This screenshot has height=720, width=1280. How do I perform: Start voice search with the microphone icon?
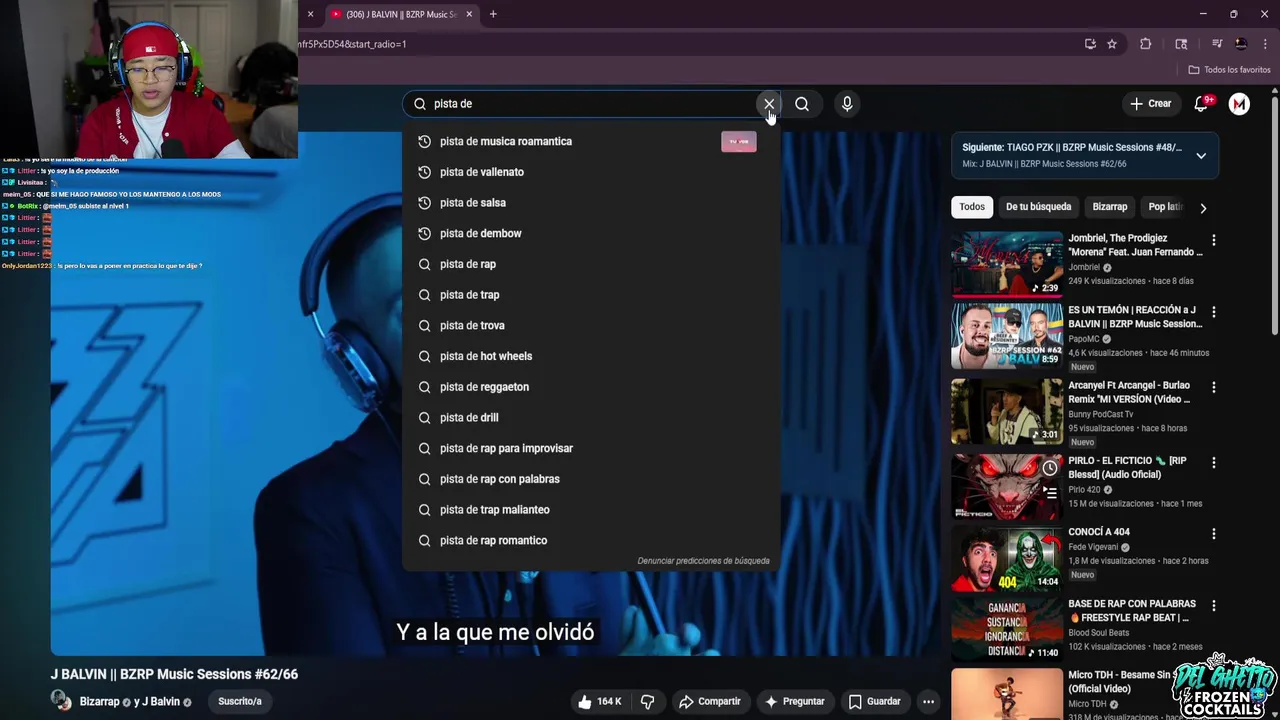pos(847,104)
